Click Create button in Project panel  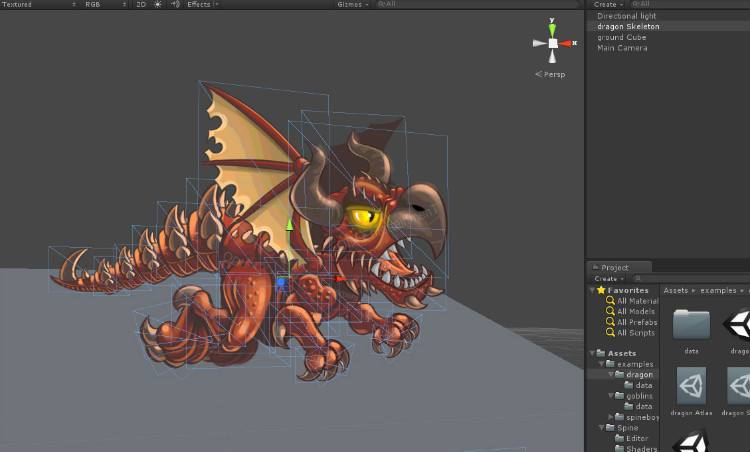coord(607,279)
